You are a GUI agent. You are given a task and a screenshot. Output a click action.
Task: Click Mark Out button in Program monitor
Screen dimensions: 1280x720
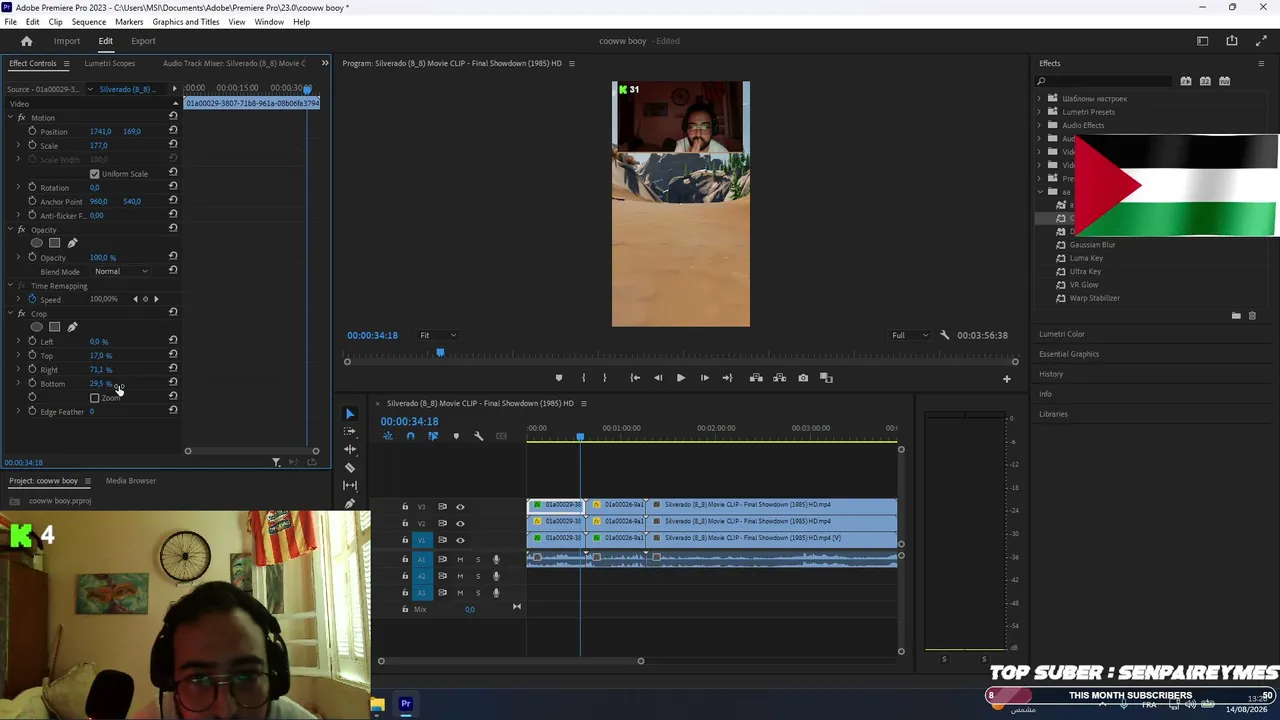604,378
